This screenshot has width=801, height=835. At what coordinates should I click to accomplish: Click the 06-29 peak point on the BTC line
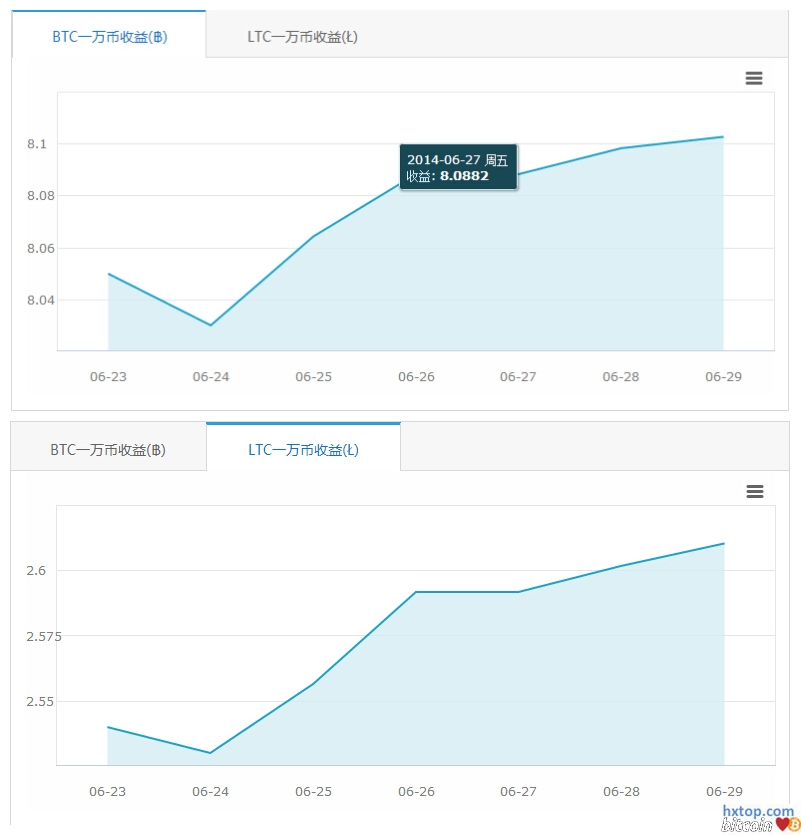pos(723,137)
